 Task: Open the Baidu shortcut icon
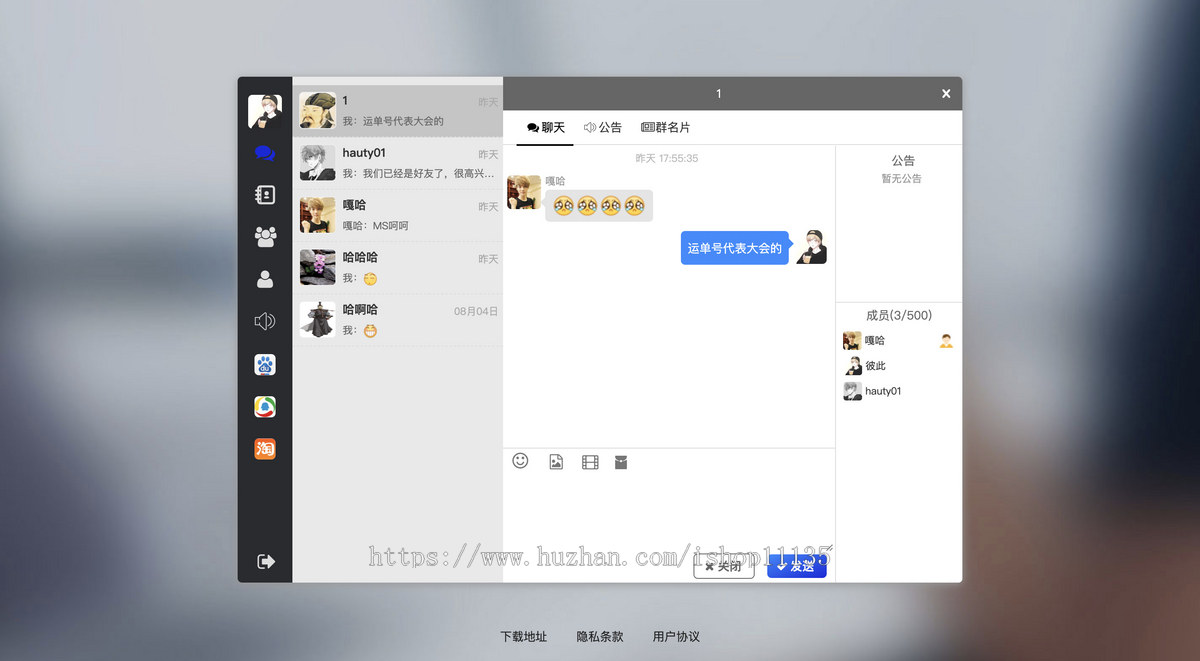point(265,365)
